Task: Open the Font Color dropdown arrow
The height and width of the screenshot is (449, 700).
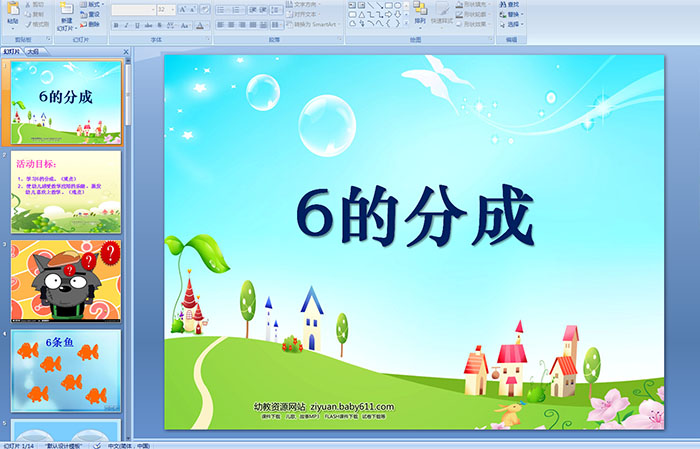Action: coord(207,25)
